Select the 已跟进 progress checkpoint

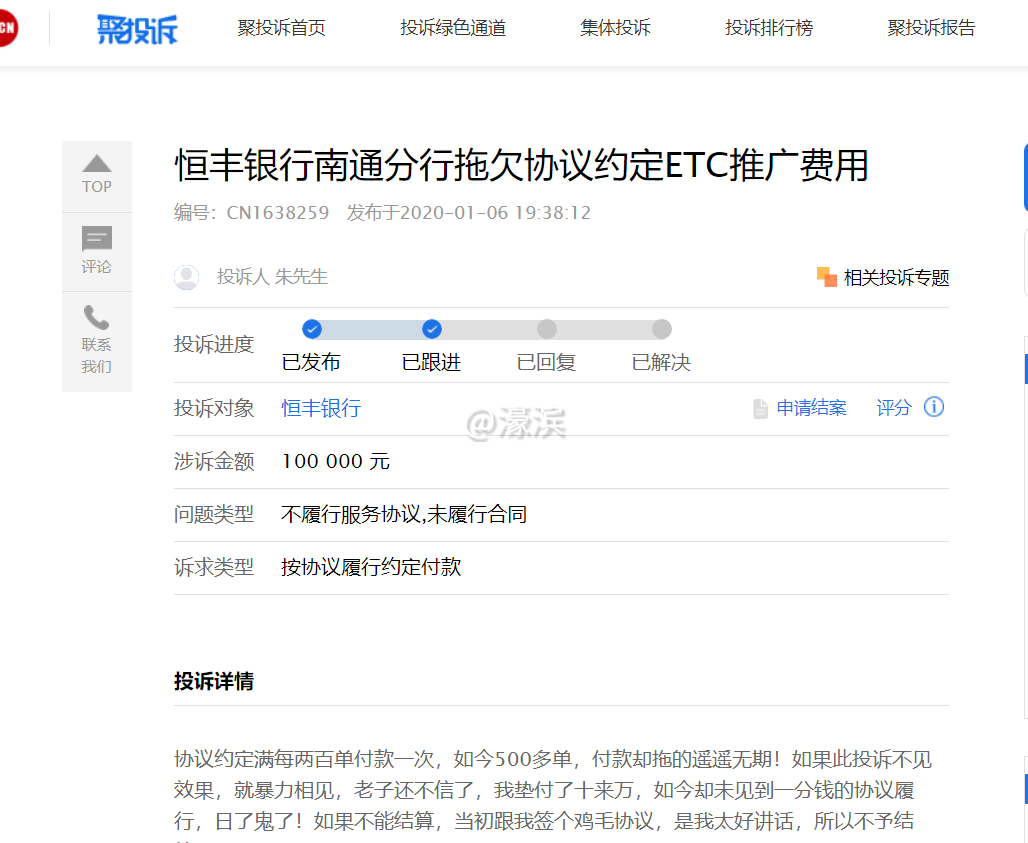[431, 328]
